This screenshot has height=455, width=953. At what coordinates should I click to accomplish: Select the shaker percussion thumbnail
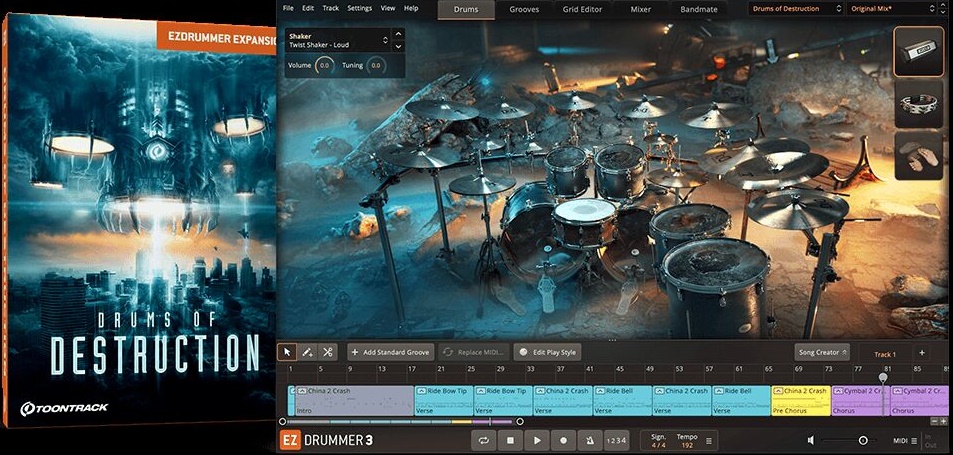click(x=918, y=52)
